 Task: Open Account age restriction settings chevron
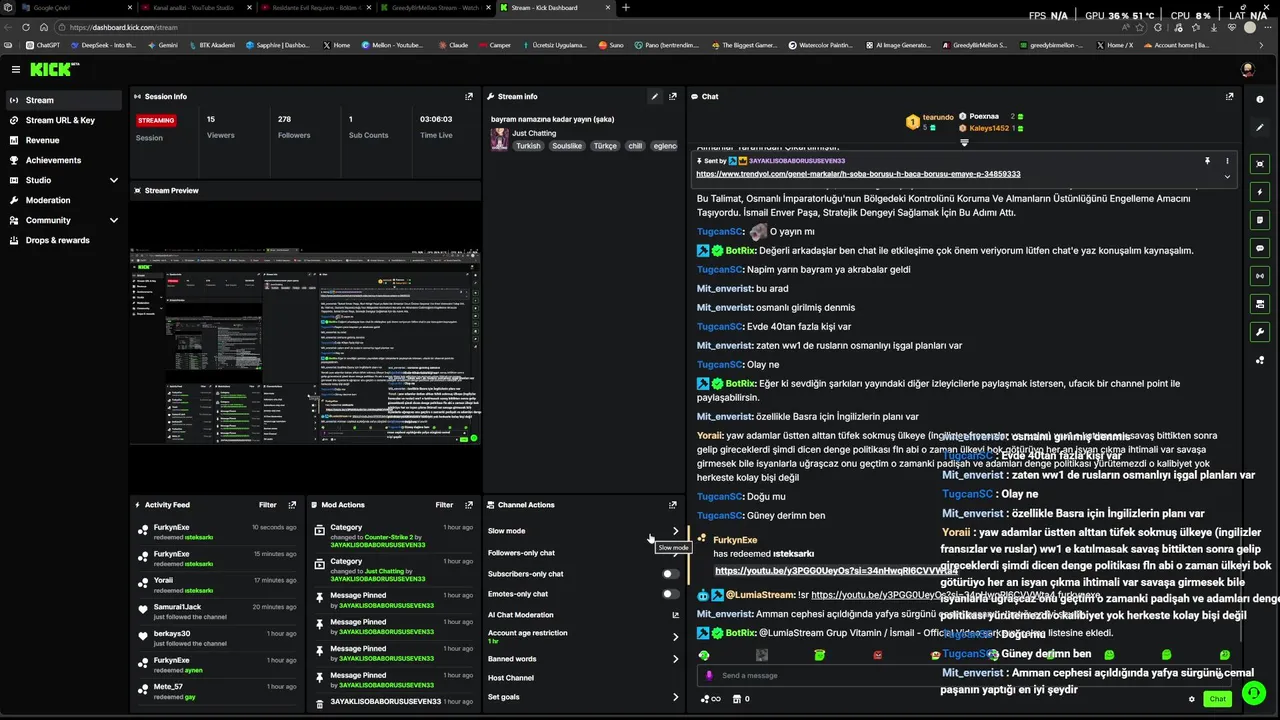(675, 636)
